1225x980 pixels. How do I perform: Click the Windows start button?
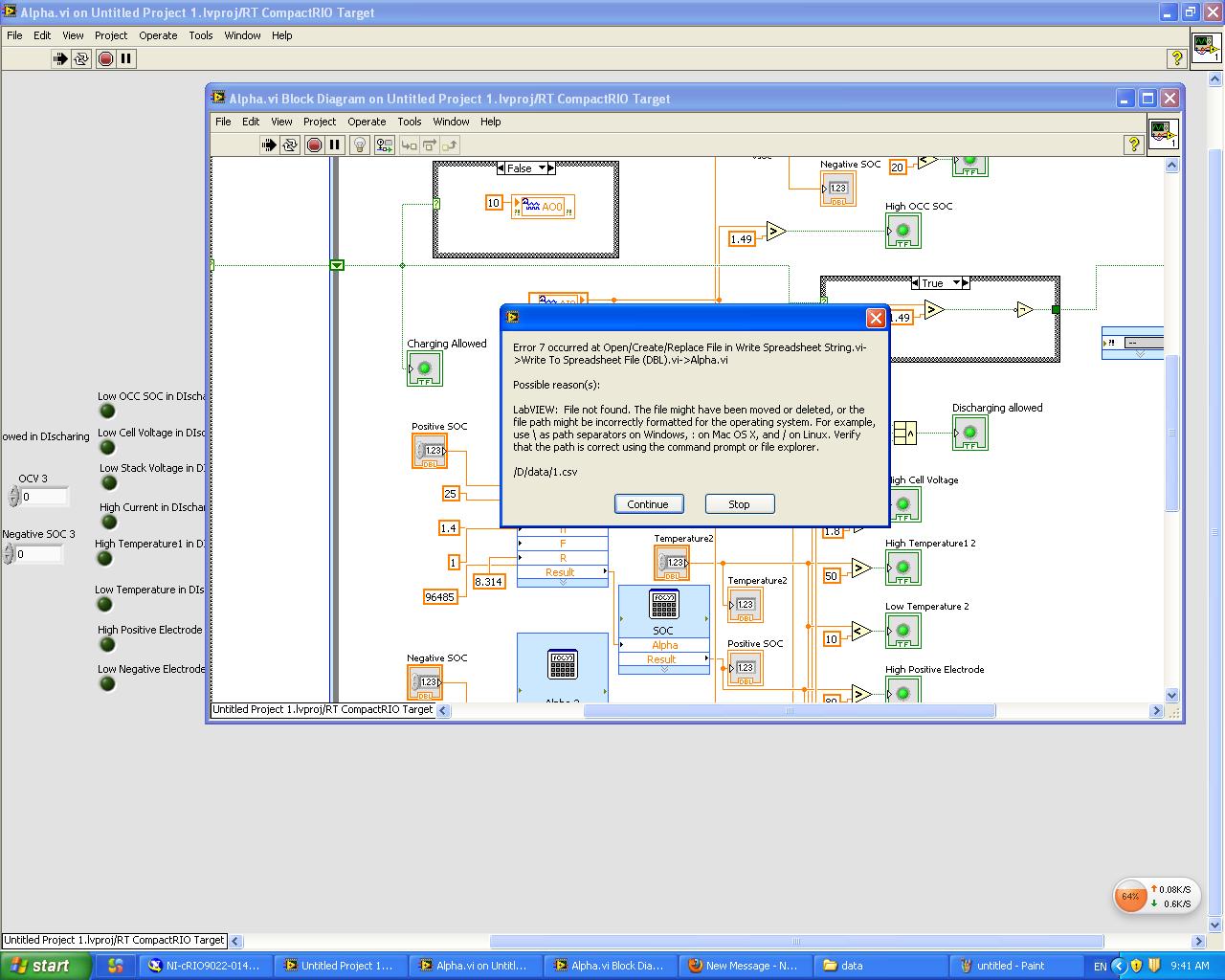[45, 966]
